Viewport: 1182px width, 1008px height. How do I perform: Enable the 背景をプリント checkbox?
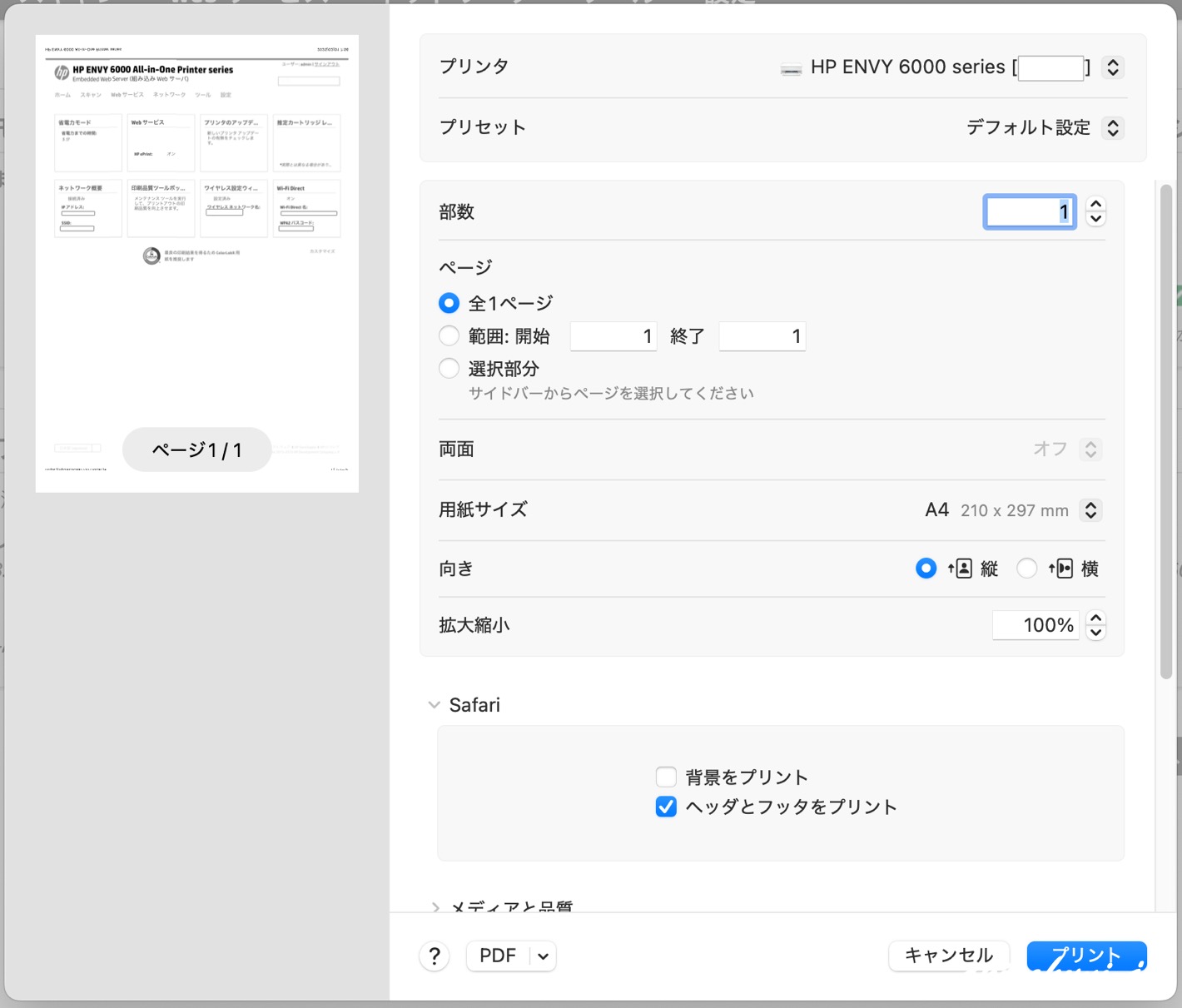(666, 777)
